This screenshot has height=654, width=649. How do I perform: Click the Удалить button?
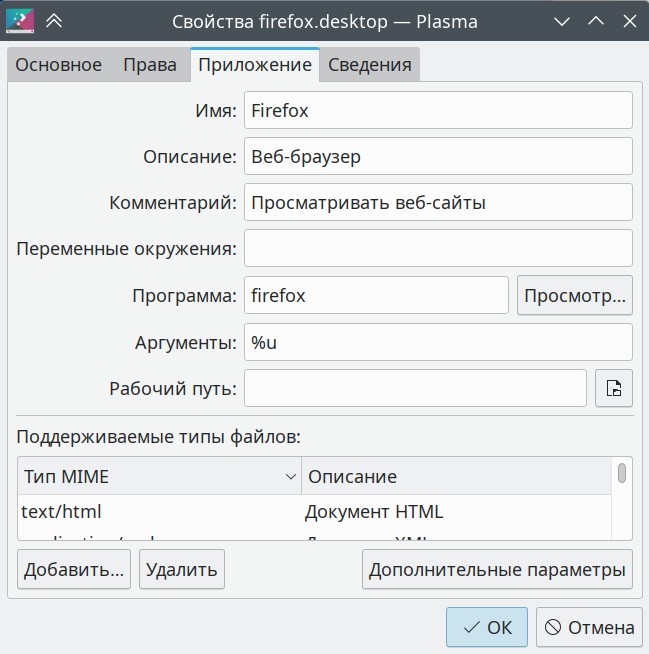182,569
